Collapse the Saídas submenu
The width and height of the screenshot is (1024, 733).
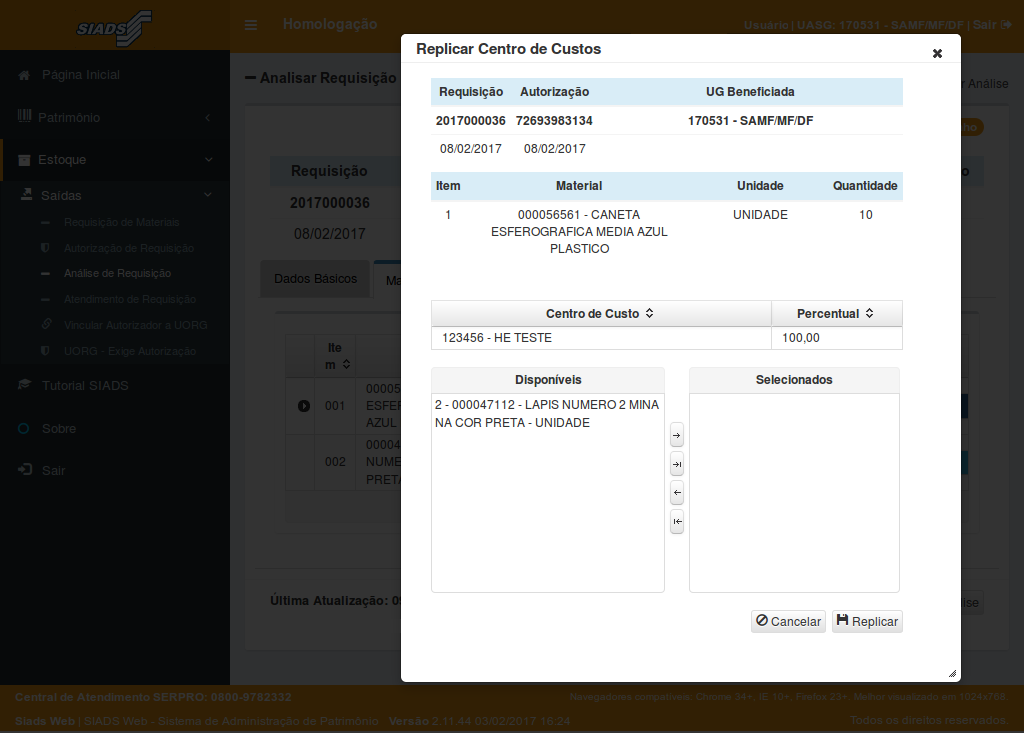point(114,195)
